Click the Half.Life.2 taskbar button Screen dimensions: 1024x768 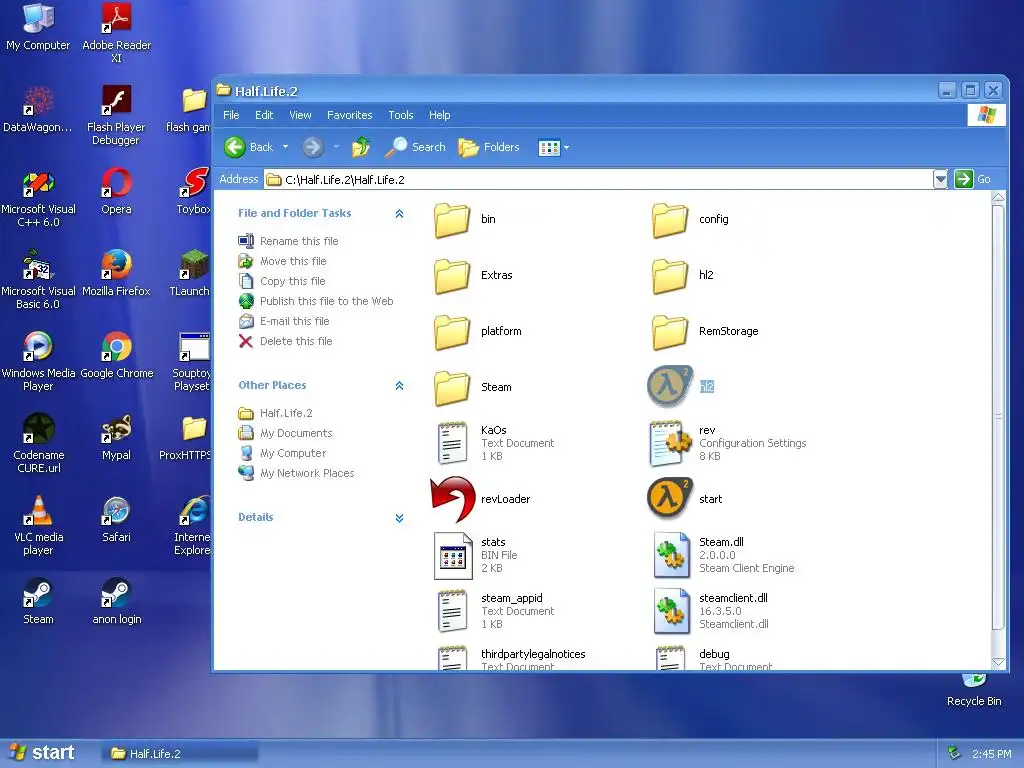click(180, 754)
